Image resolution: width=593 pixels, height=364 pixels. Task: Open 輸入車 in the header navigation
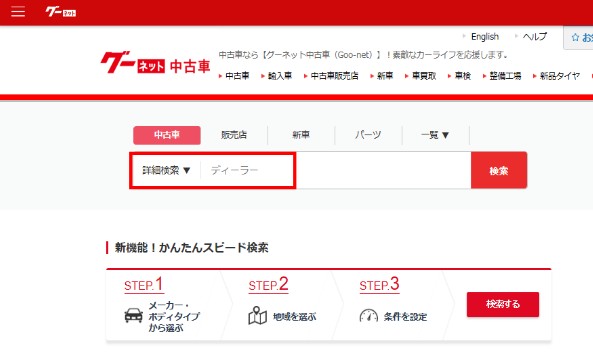(x=280, y=76)
